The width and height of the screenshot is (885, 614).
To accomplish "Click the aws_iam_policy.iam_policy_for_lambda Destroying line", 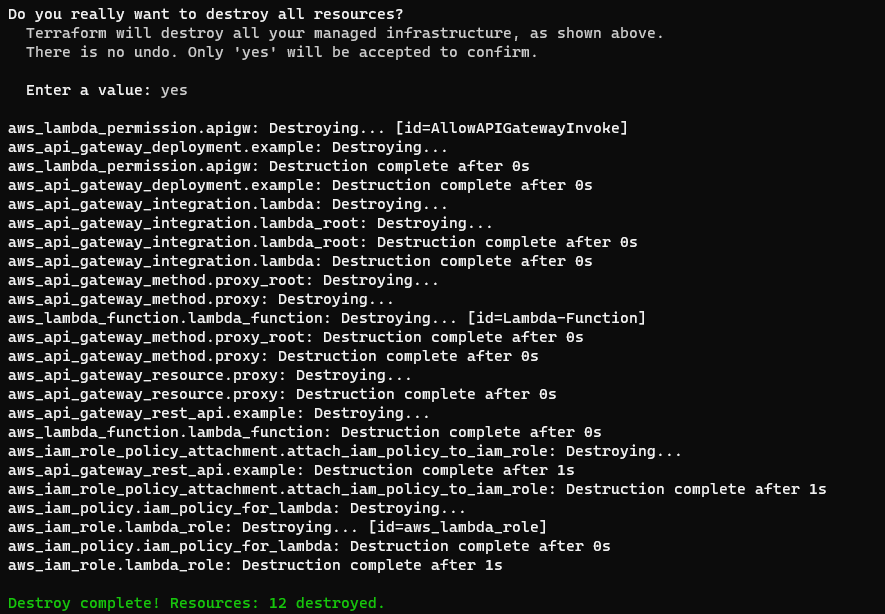I will click(236, 508).
